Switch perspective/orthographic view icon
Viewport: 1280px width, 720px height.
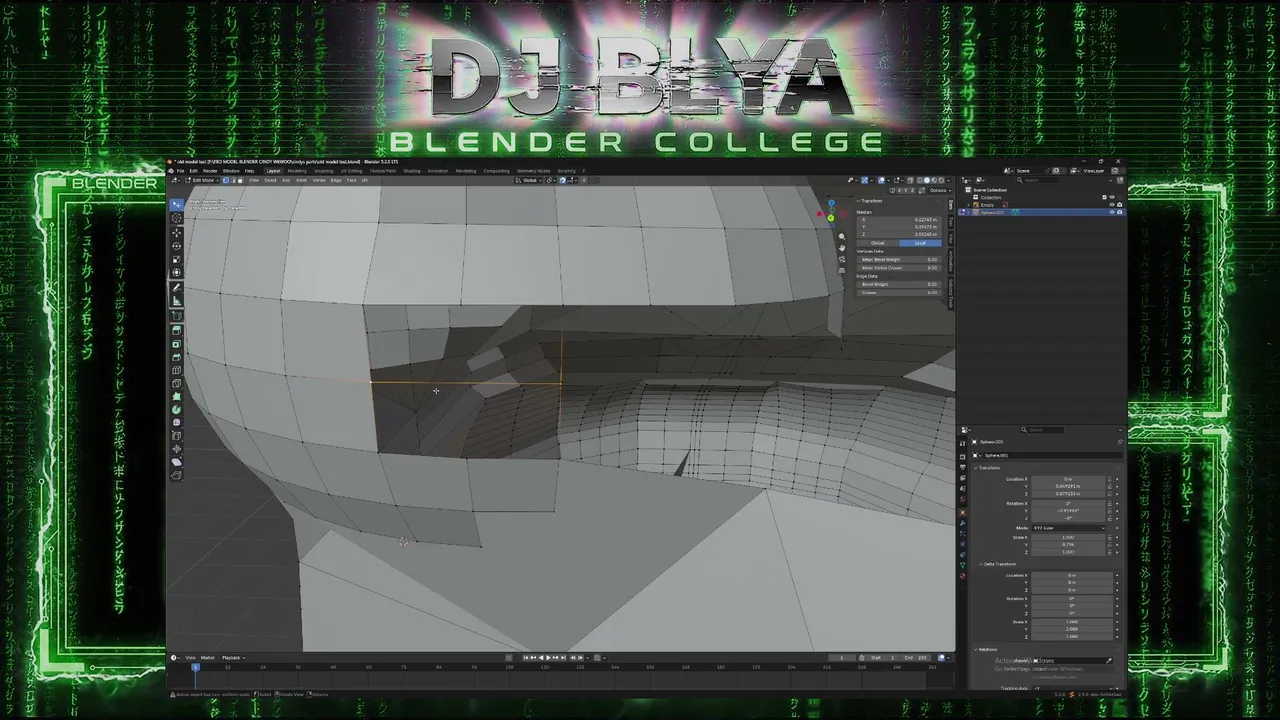tap(841, 269)
